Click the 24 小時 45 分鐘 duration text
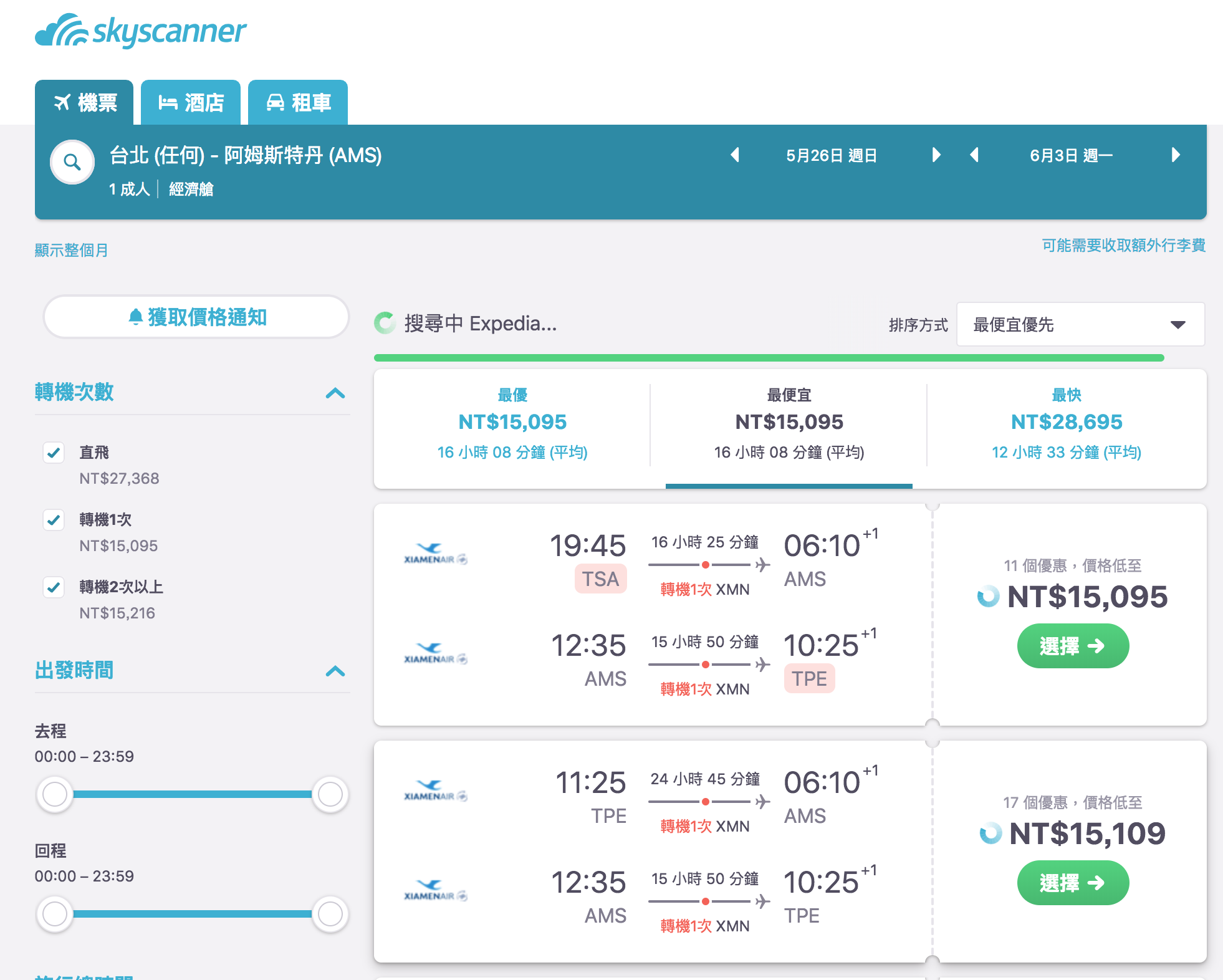Screen dimensions: 1223x980 coord(705,779)
